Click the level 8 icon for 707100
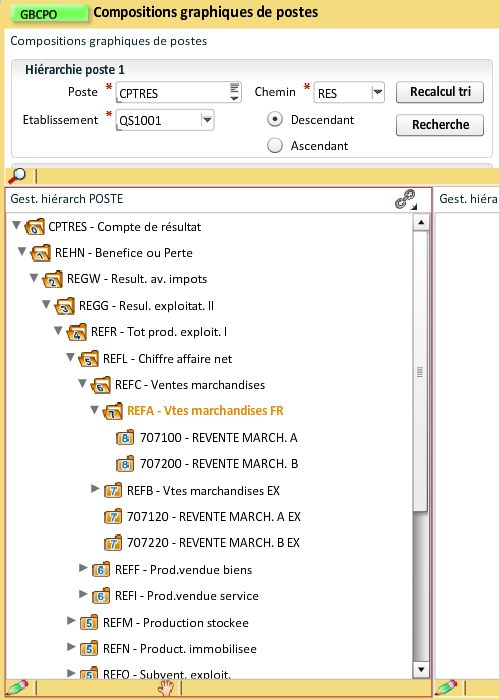This screenshot has width=499, height=700. point(125,438)
